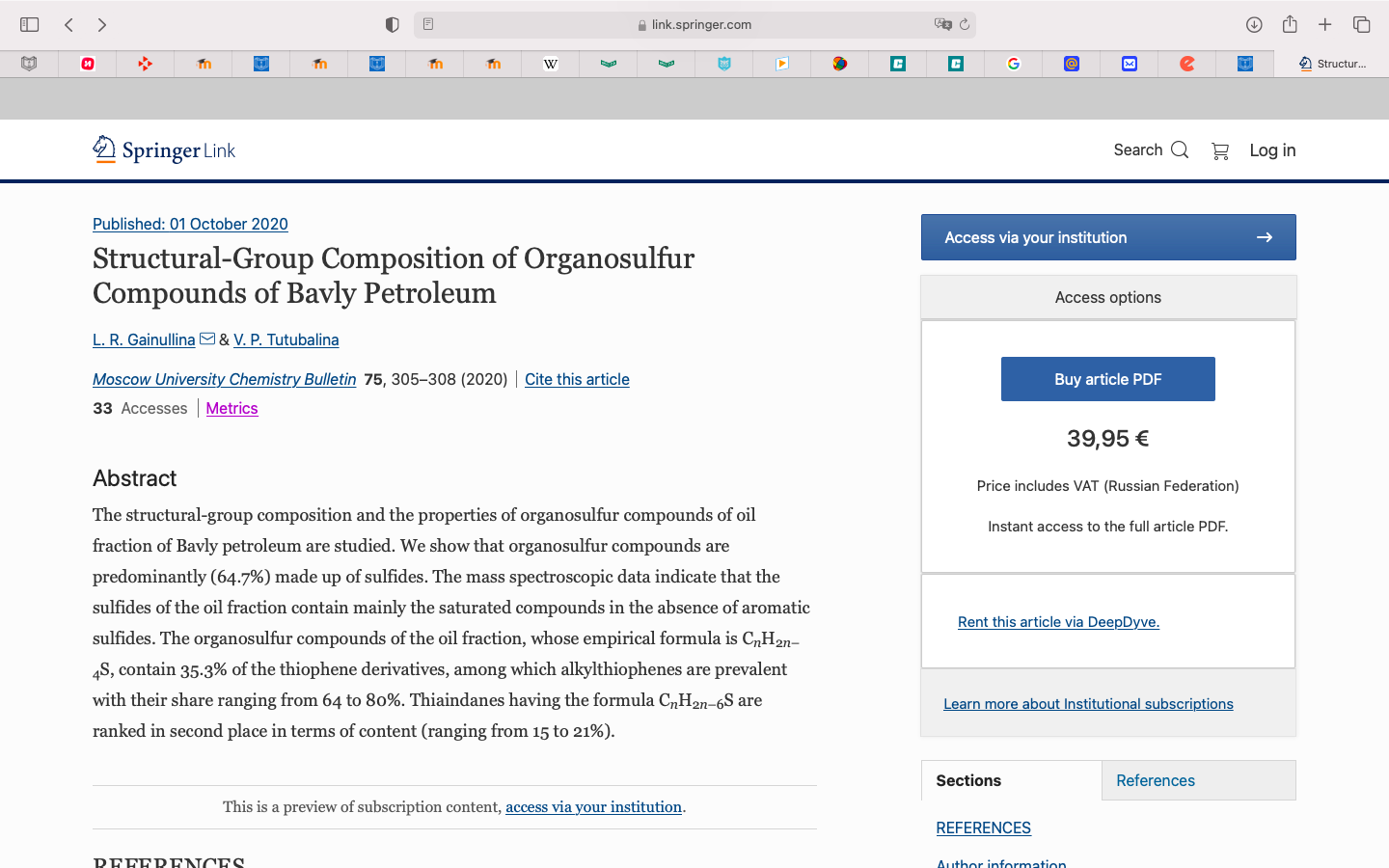Click Access via your institution button
Screen dimensions: 1389x868
coord(1108,237)
